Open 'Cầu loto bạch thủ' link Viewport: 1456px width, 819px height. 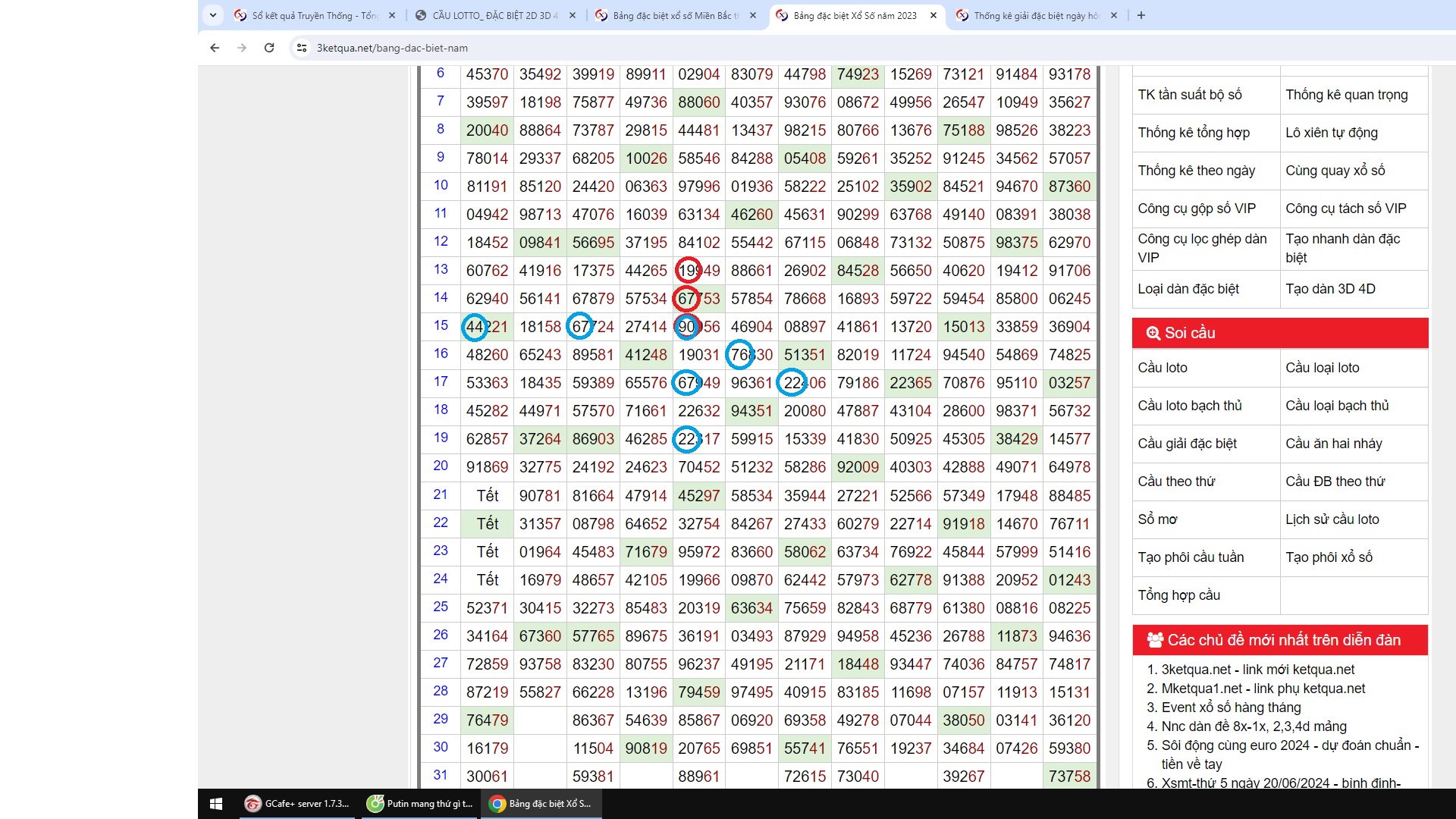point(1190,406)
